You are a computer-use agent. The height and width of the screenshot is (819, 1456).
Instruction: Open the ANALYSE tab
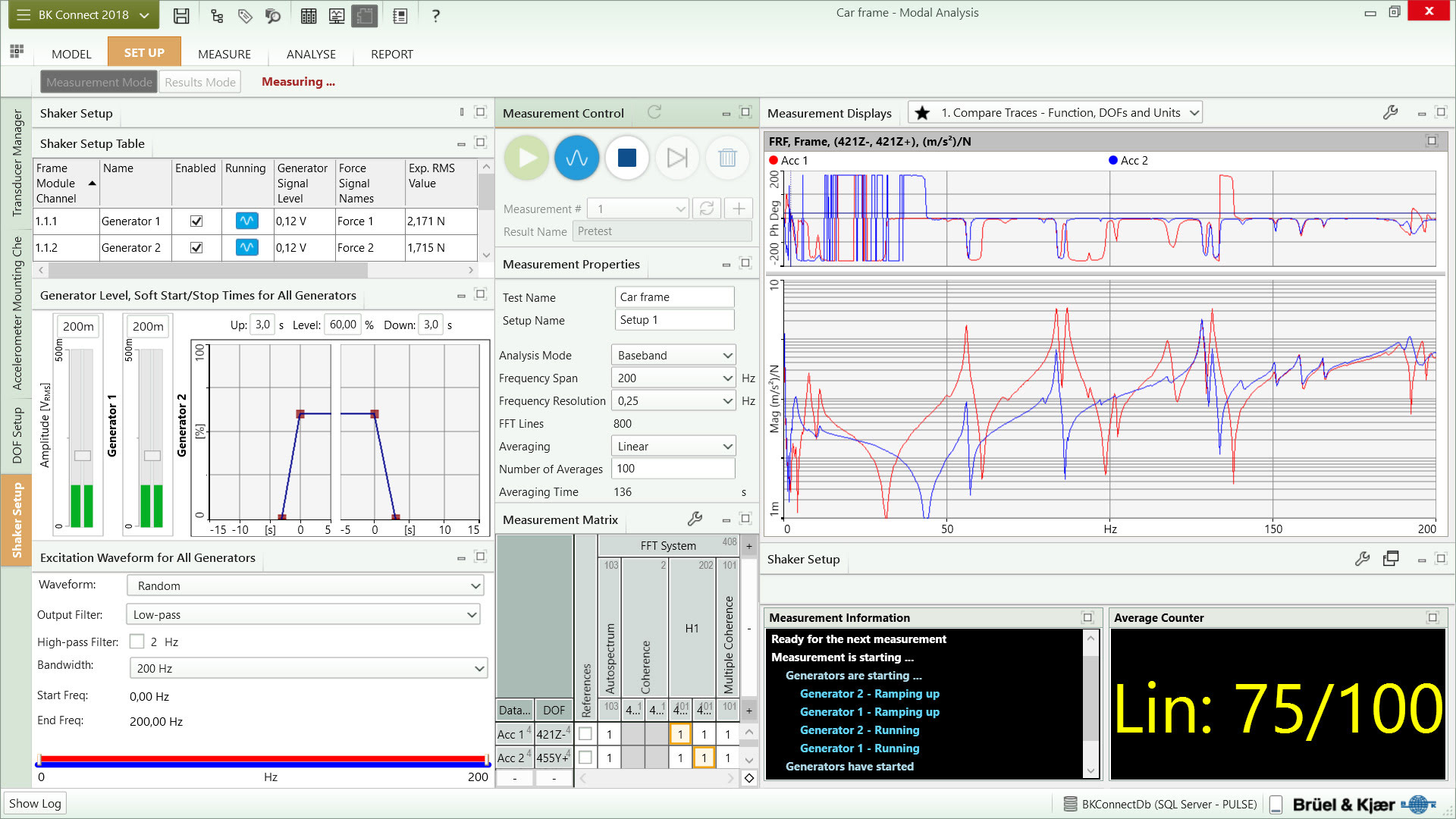coord(311,54)
